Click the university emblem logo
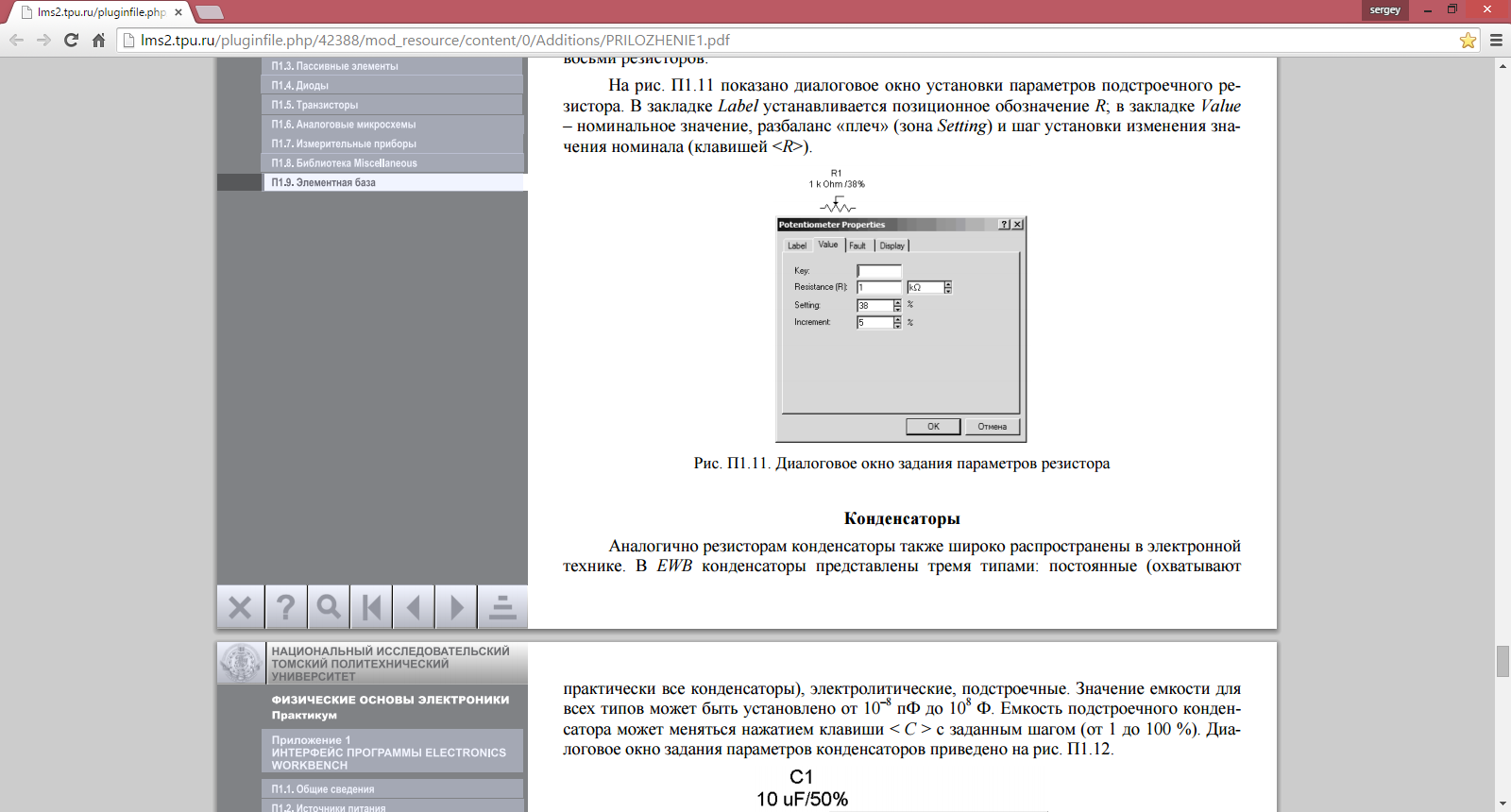 [x=241, y=663]
